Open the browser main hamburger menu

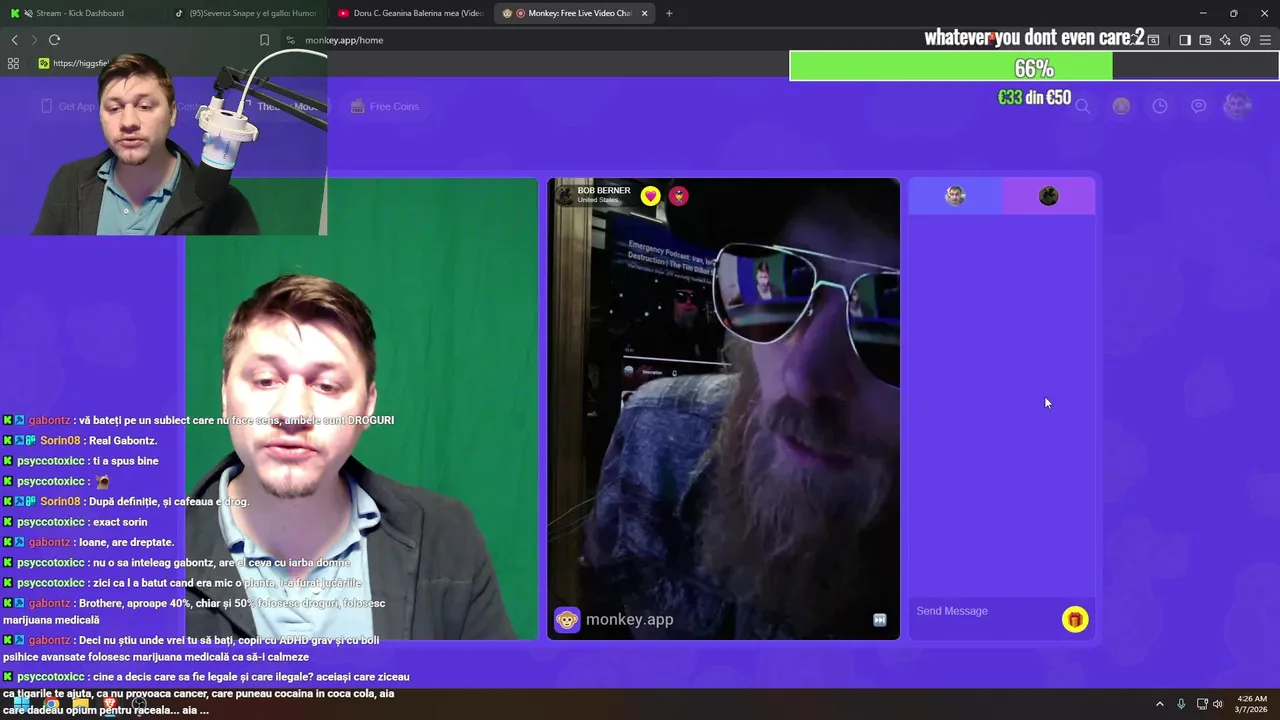(1265, 40)
